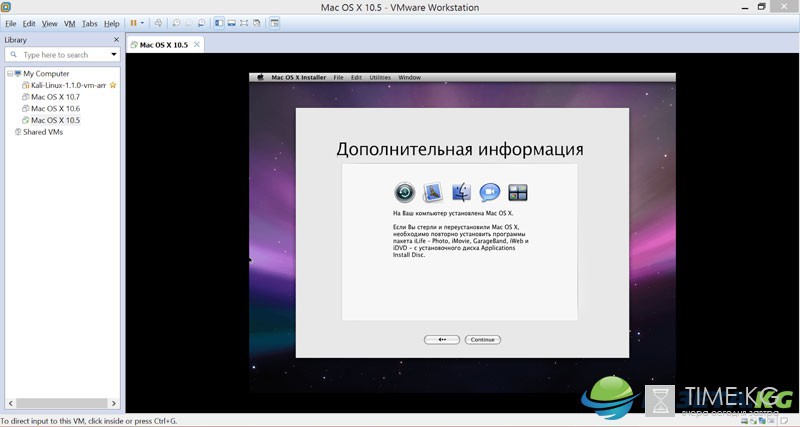Image resolution: width=800 pixels, height=427 pixels.
Task: Click the Pause virtual machine icon
Action: pos(134,23)
